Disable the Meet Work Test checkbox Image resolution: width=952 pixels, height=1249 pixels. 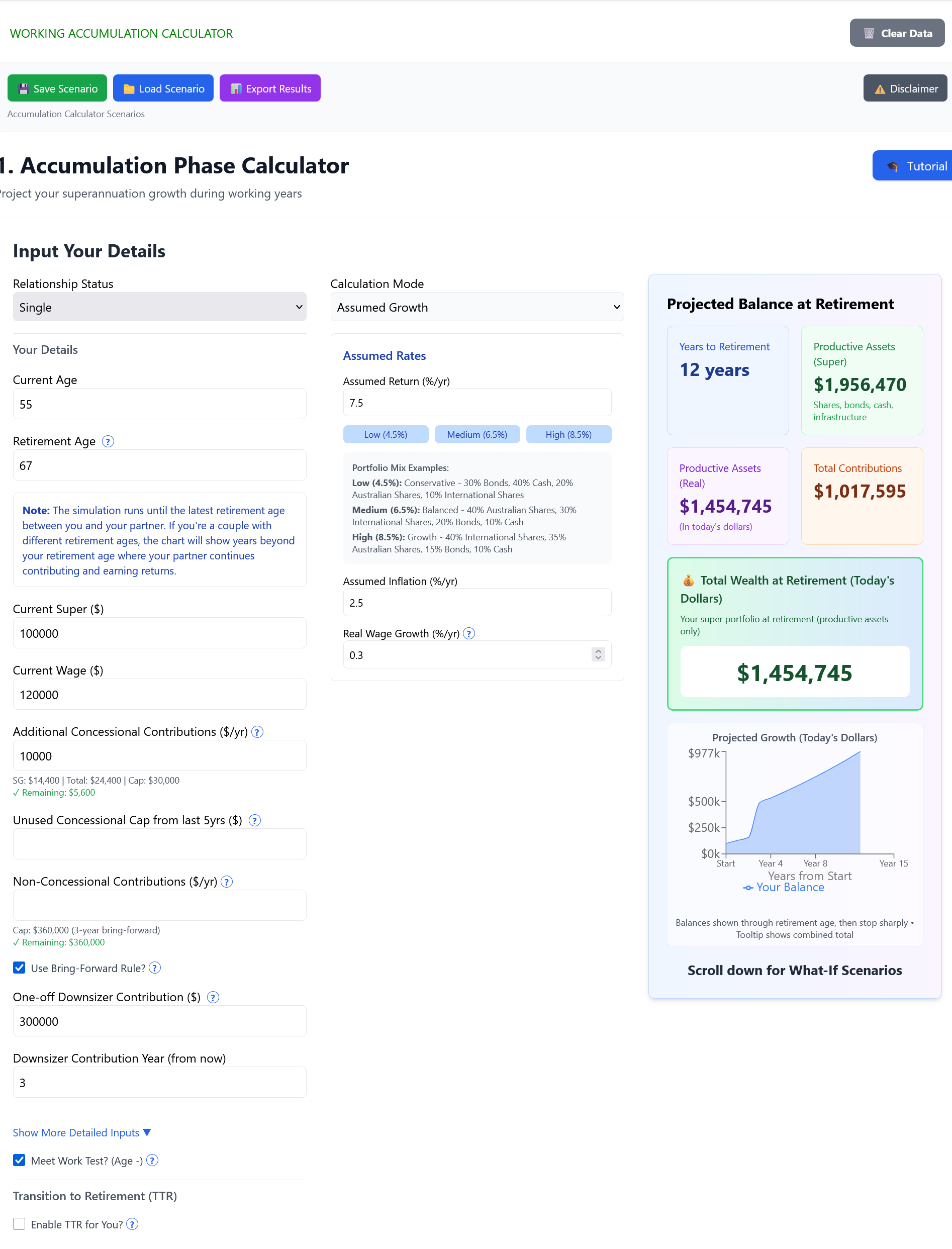19,1160
